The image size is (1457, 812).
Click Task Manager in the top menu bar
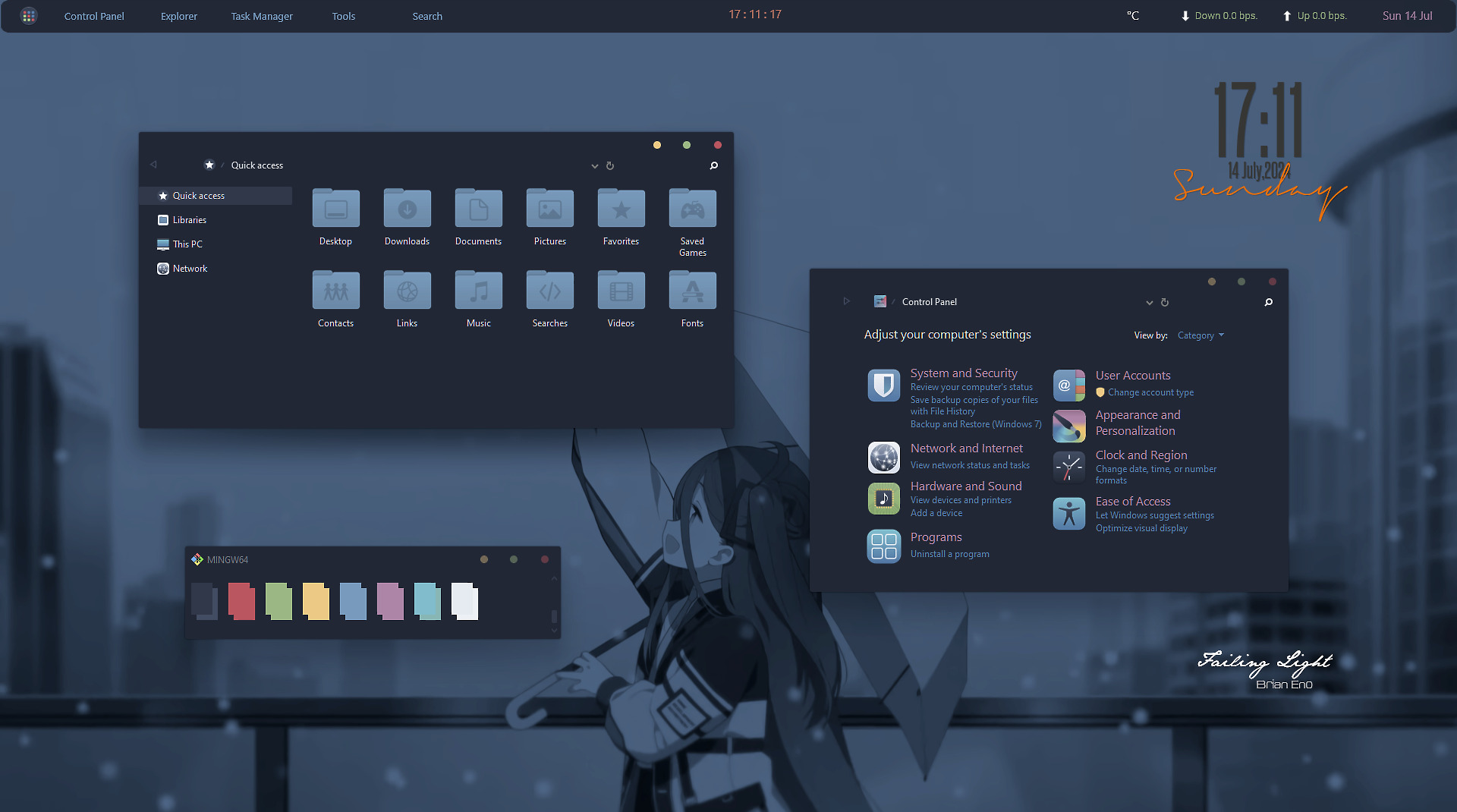click(x=261, y=15)
